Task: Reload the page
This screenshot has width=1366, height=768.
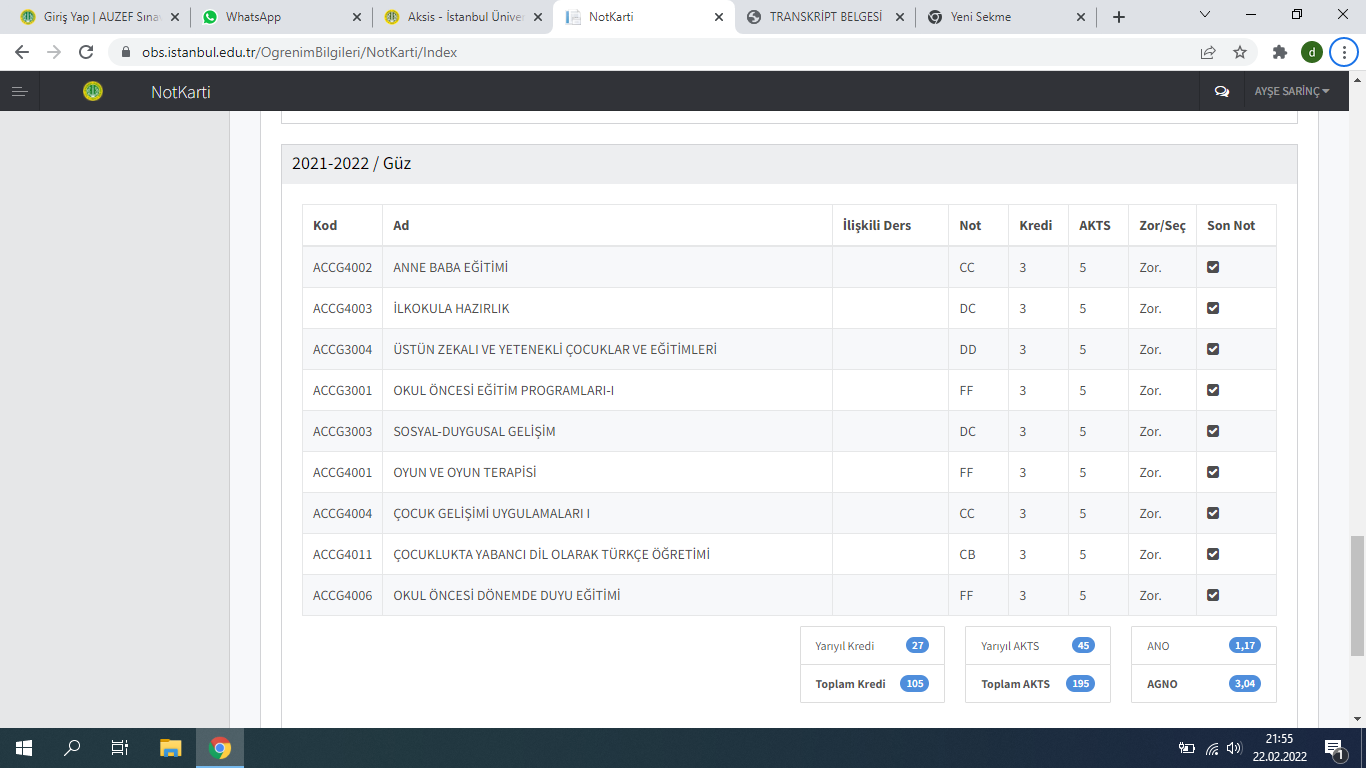Action: pyautogui.click(x=86, y=52)
